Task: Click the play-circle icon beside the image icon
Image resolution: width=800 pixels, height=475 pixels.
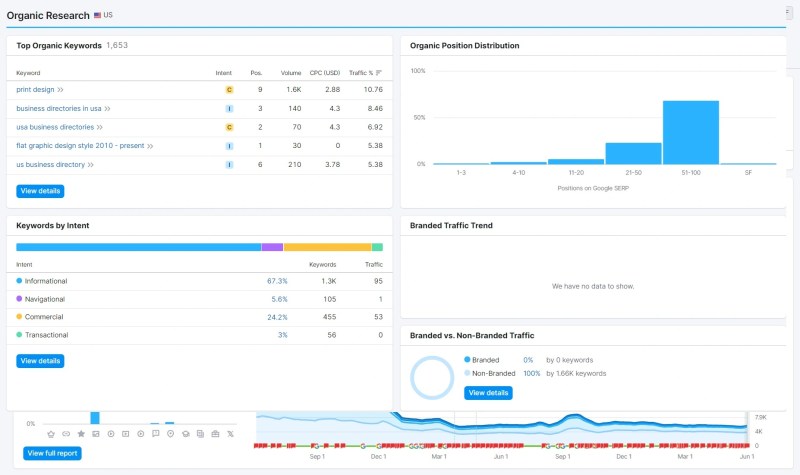Action: 111,434
